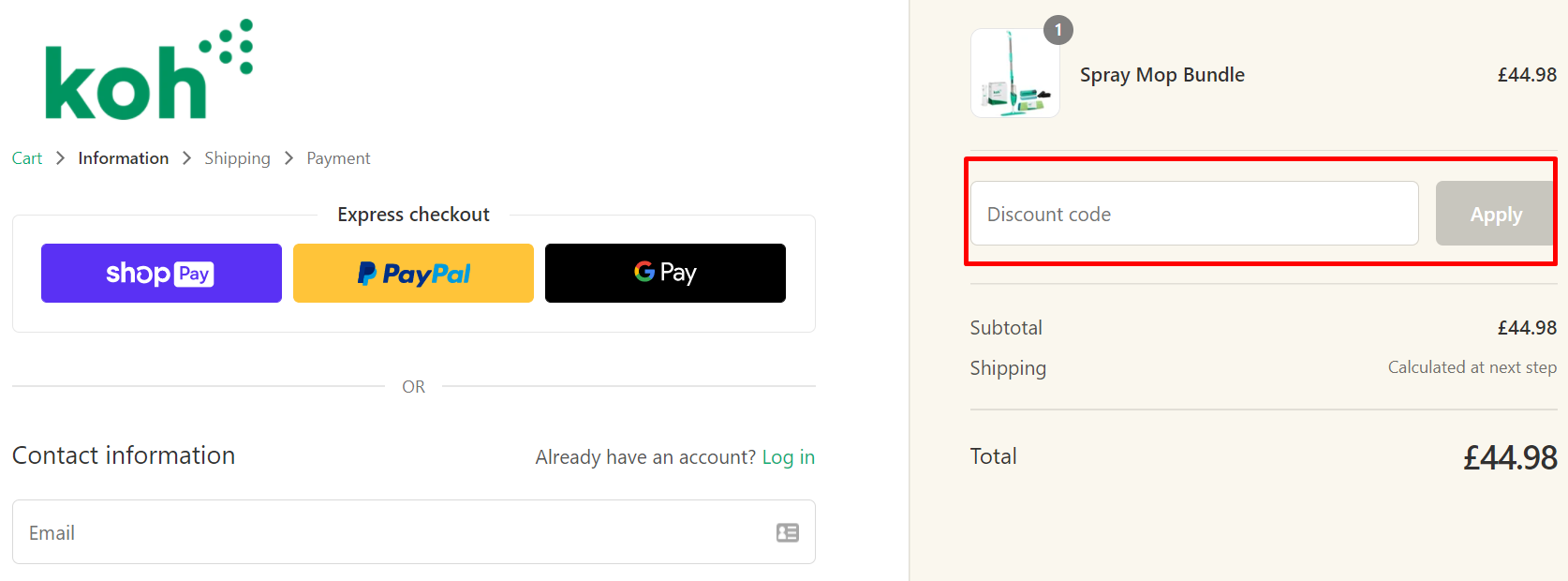Click the contact card icon in the email field

click(787, 532)
